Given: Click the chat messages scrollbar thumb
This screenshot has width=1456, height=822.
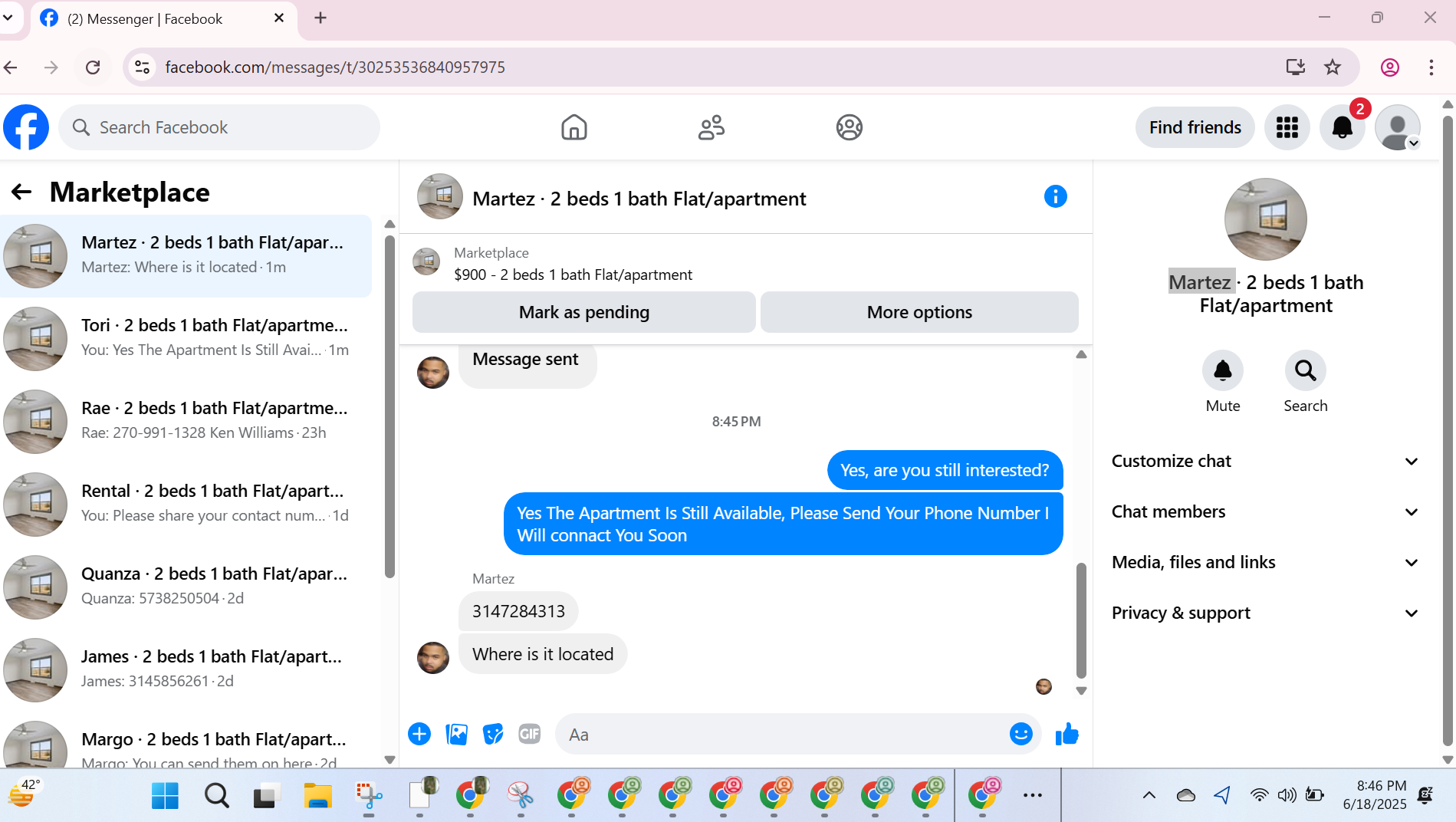Looking at the screenshot, I should click(x=1081, y=621).
